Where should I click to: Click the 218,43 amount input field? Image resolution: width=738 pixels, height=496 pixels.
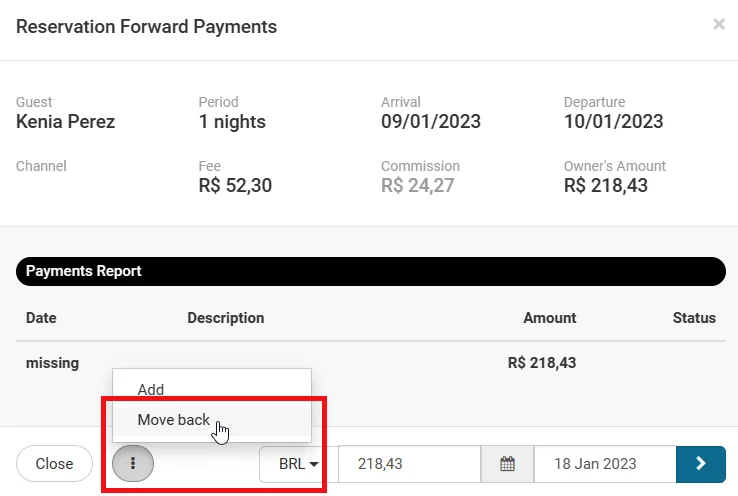pos(409,464)
